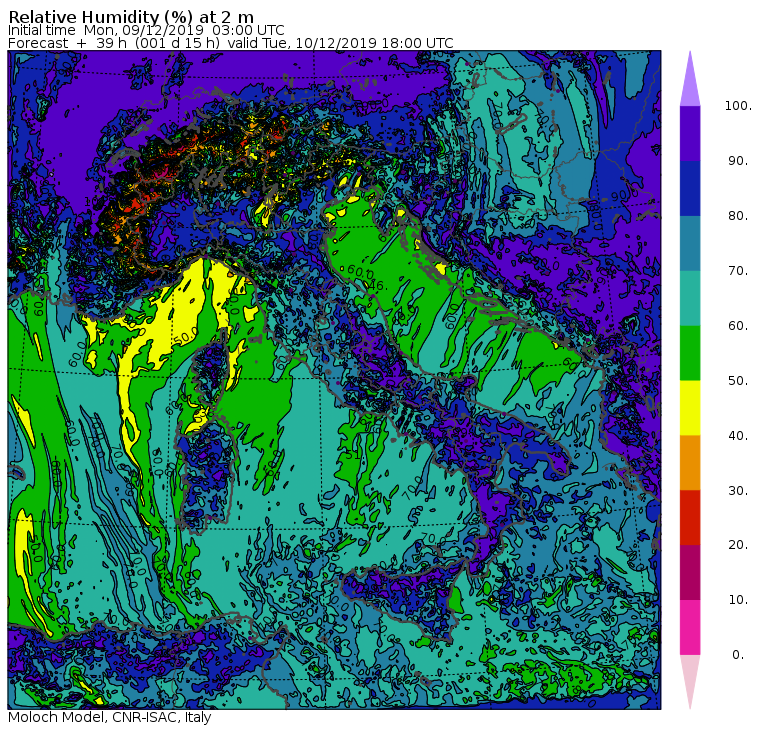Click the 20–30 red legend band
The height and width of the screenshot is (731, 760).
click(x=690, y=518)
